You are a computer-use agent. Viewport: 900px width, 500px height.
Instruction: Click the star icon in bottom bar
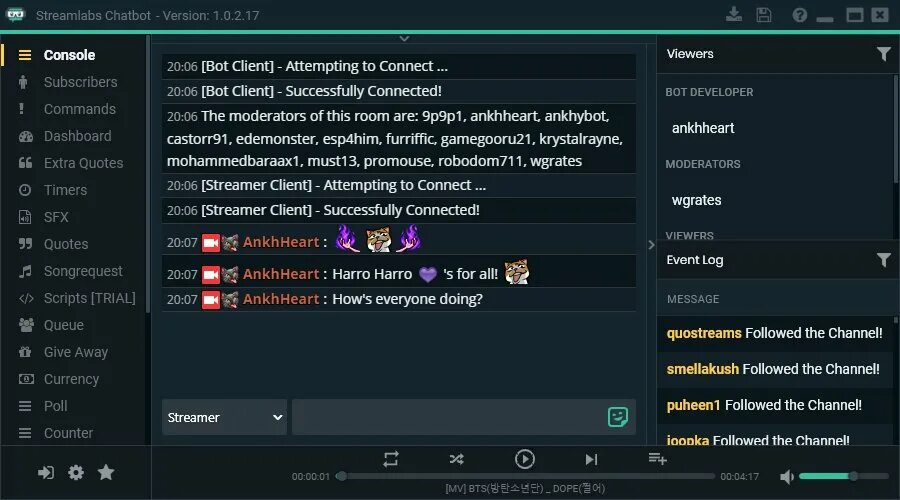coord(106,472)
